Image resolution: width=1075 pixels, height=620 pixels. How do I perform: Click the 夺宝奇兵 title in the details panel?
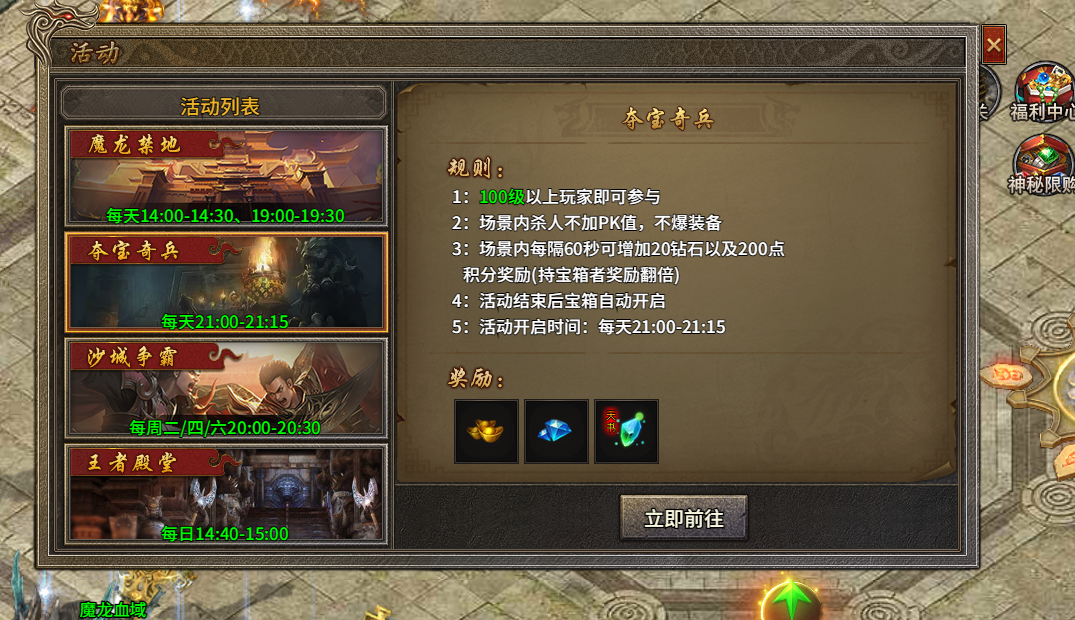click(668, 119)
